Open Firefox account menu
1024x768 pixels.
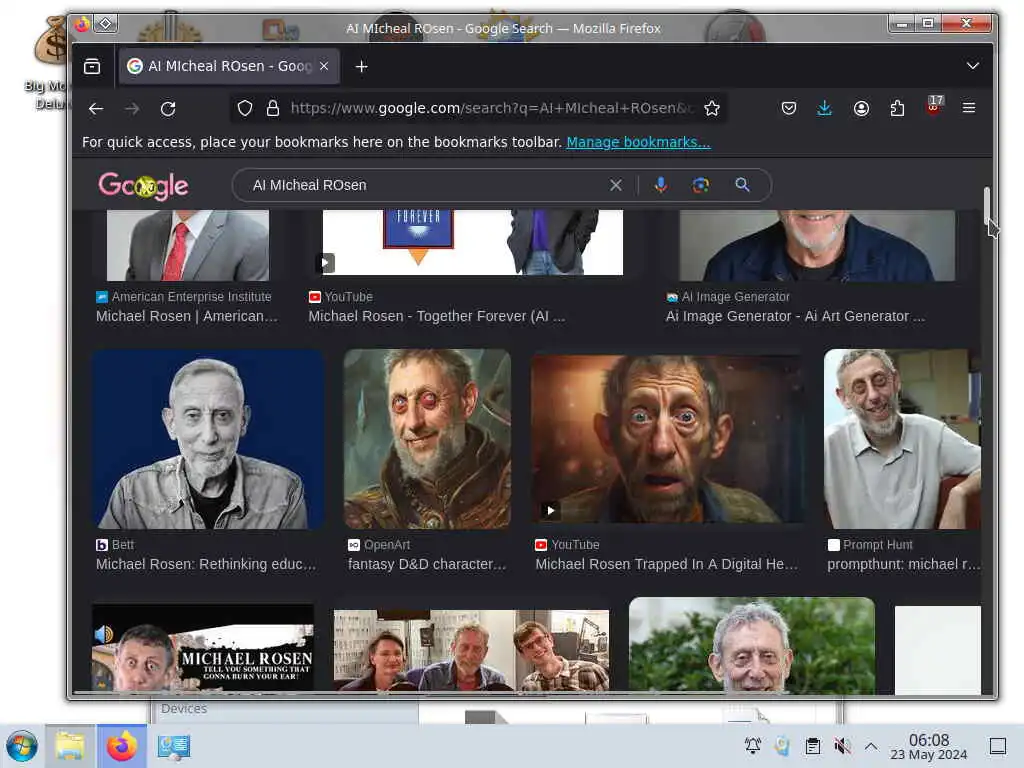tap(861, 108)
